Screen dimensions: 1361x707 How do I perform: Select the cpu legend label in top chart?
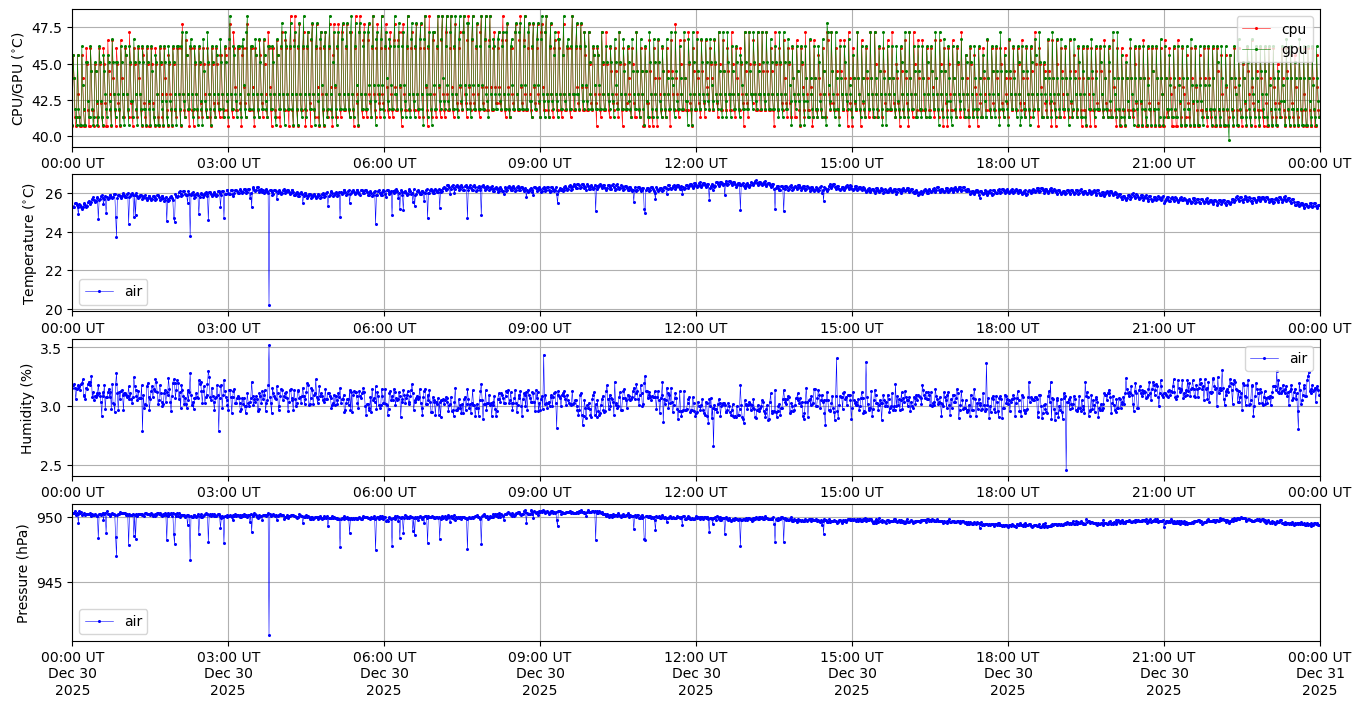[1293, 29]
